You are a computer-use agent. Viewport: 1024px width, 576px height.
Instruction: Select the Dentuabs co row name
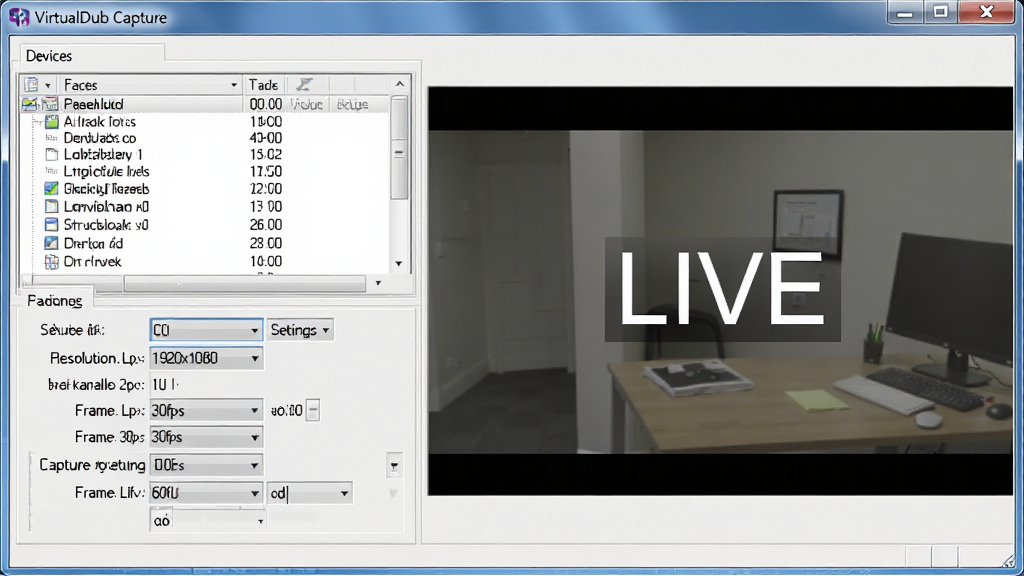(100, 138)
